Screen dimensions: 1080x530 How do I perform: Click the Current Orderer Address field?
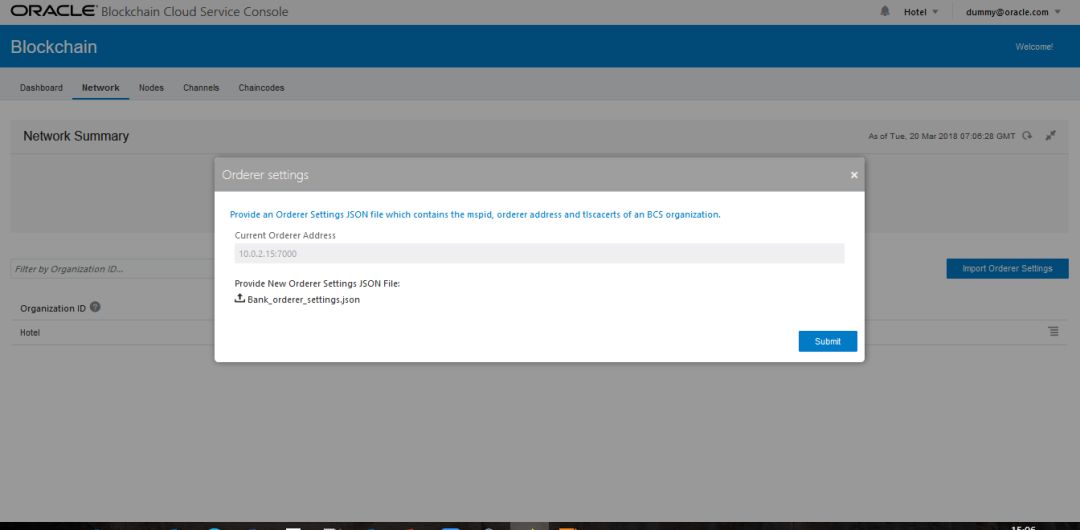click(x=539, y=253)
